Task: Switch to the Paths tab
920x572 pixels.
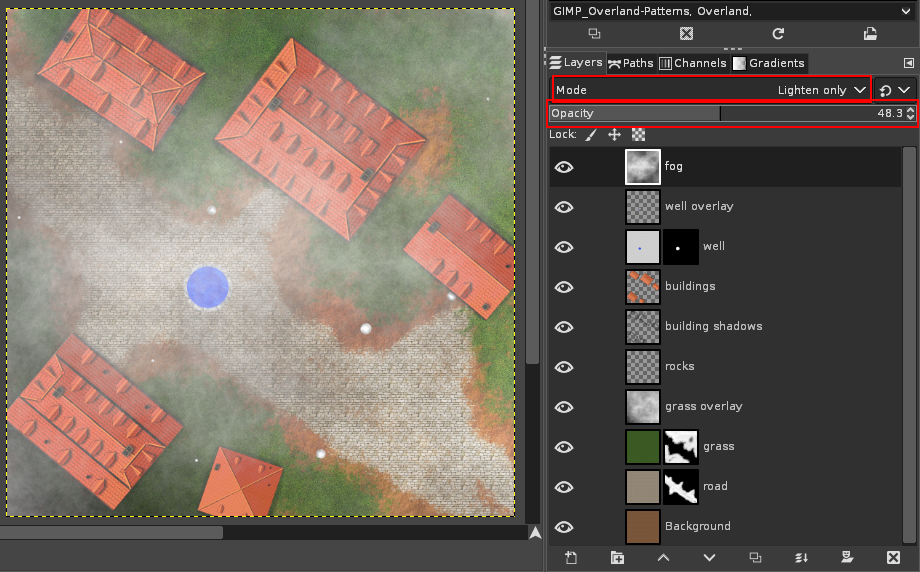Action: tap(631, 63)
